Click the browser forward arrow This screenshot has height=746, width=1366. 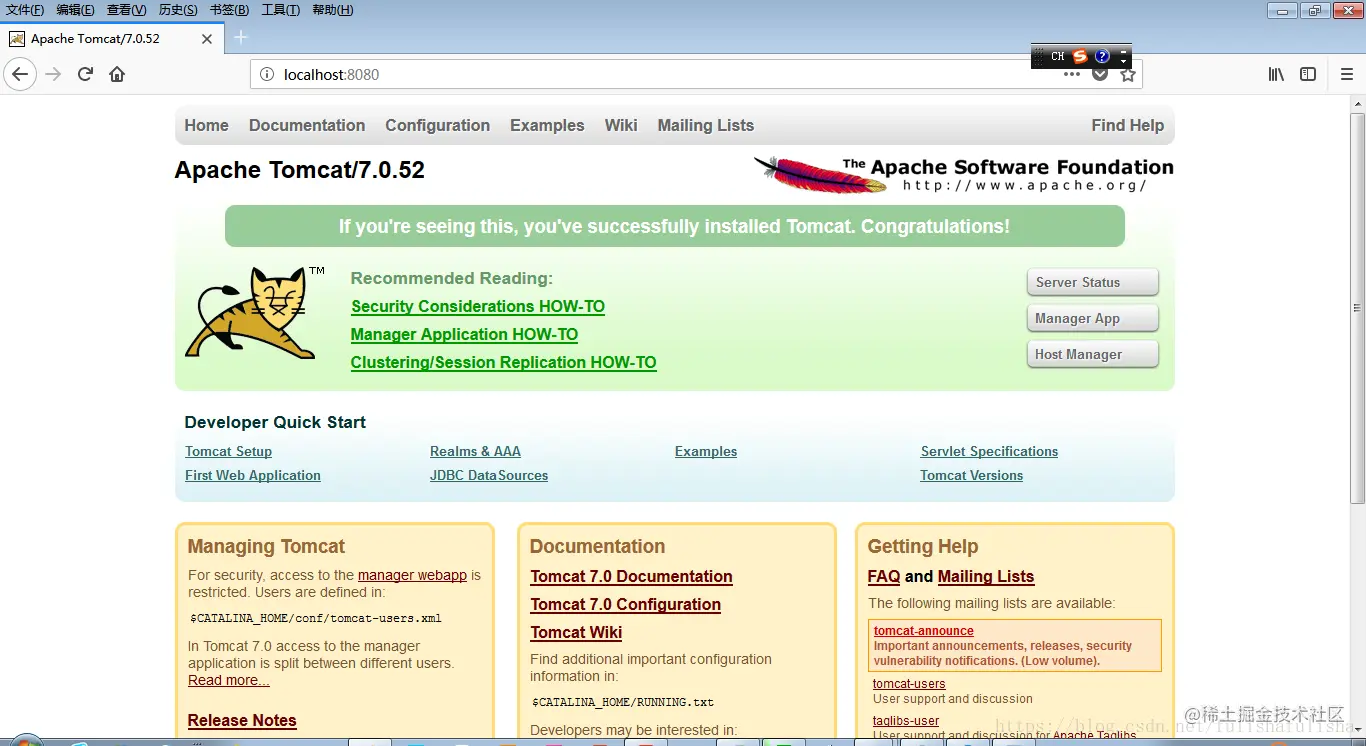(54, 74)
